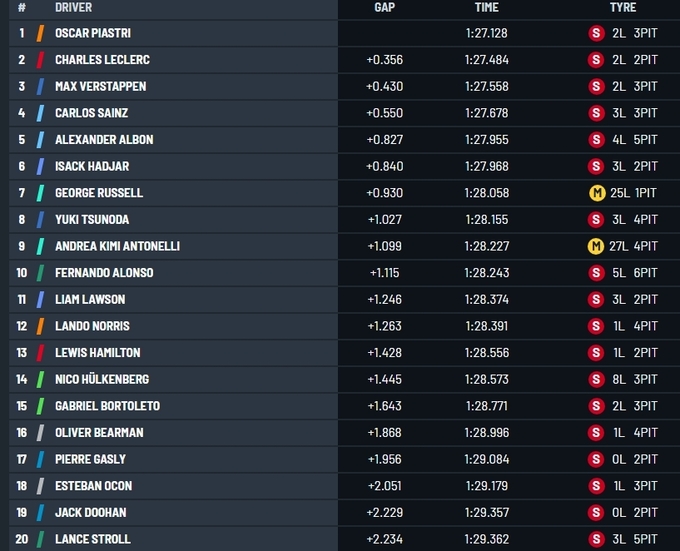Image resolution: width=680 pixels, height=551 pixels.
Task: Click the GAP column header
Action: [384, 8]
